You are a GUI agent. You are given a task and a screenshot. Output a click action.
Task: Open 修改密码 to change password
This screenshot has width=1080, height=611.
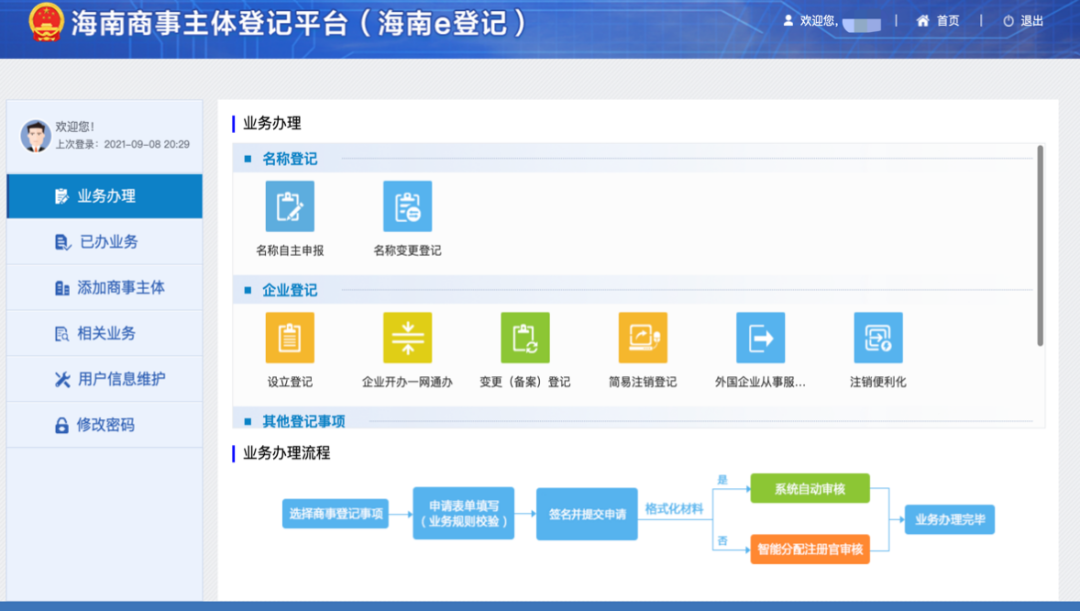coord(104,425)
